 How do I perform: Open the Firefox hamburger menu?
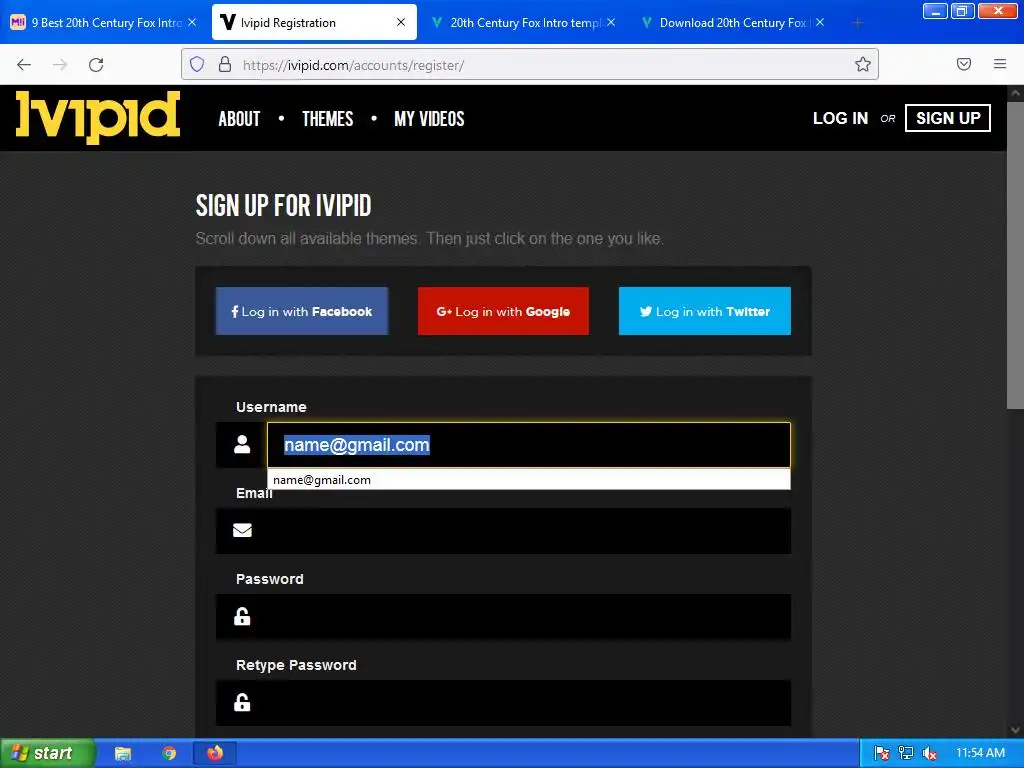point(1000,64)
